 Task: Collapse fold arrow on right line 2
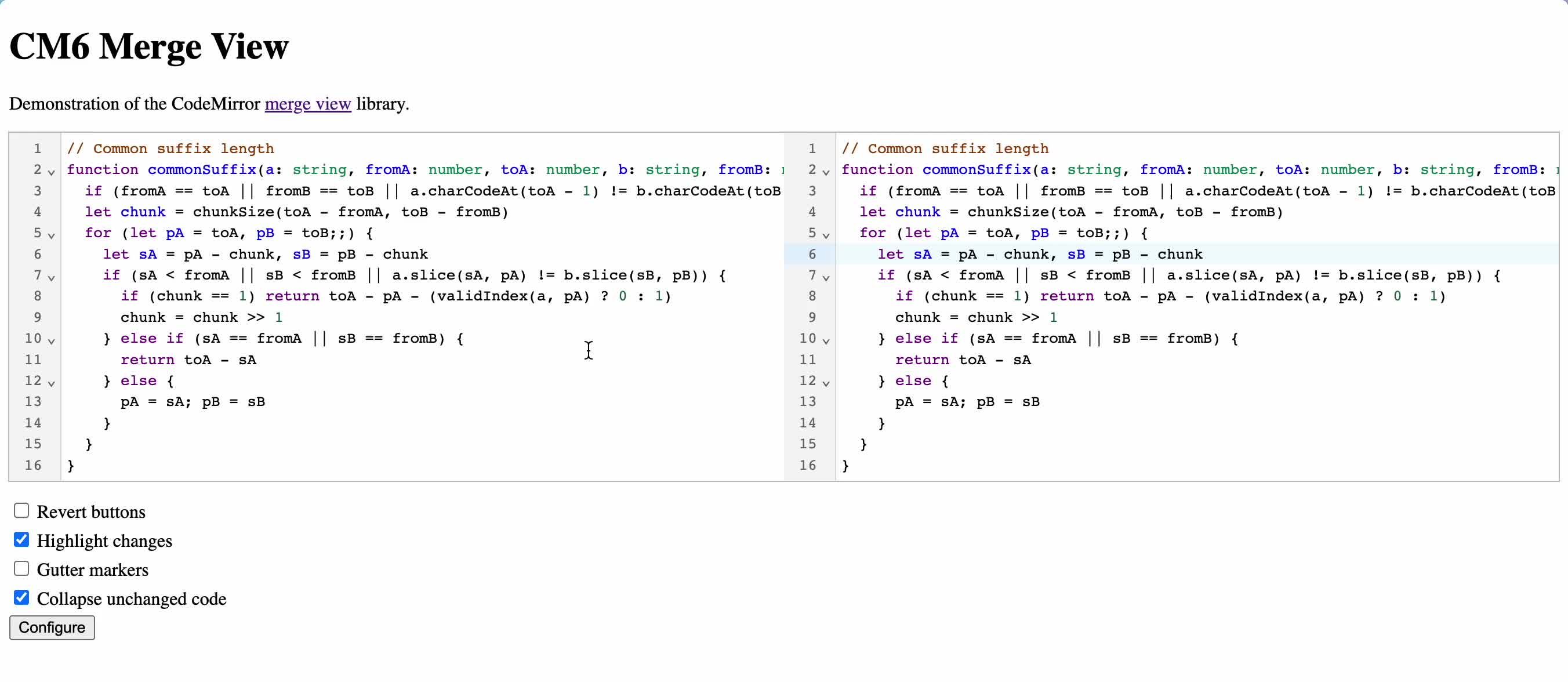[826, 172]
